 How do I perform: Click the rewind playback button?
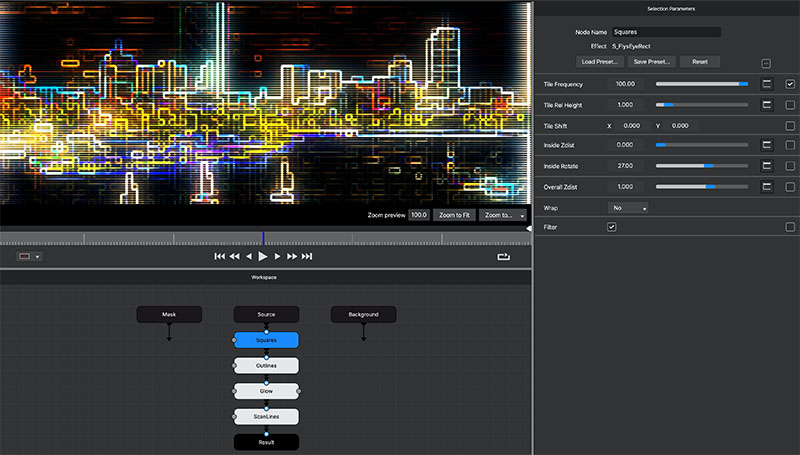coord(234,257)
